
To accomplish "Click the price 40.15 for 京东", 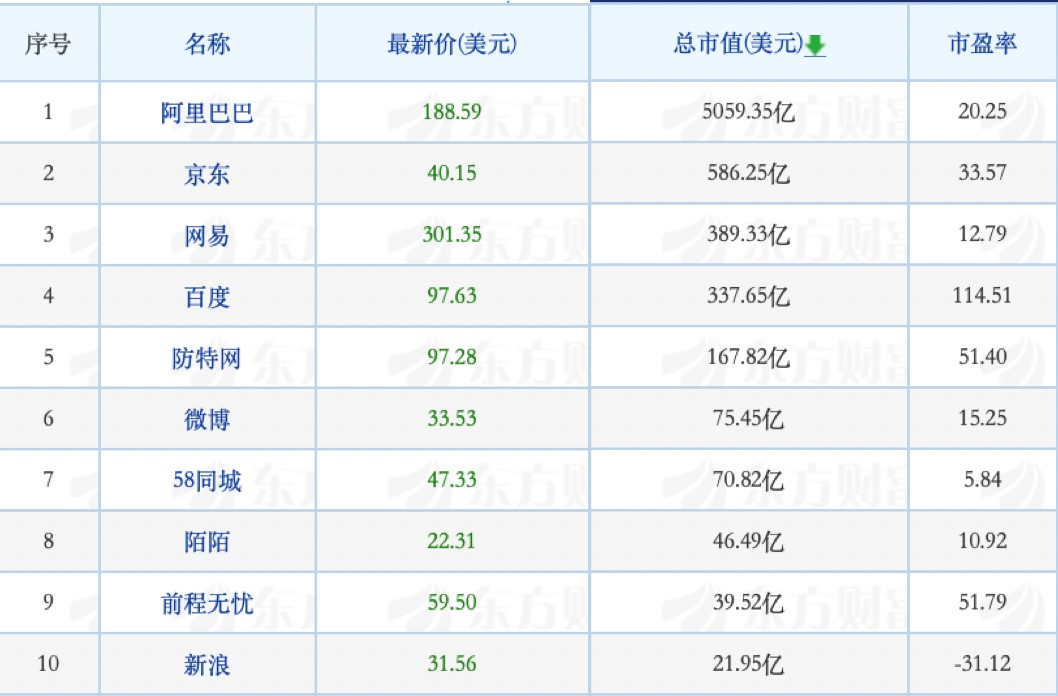I will click(452, 173).
